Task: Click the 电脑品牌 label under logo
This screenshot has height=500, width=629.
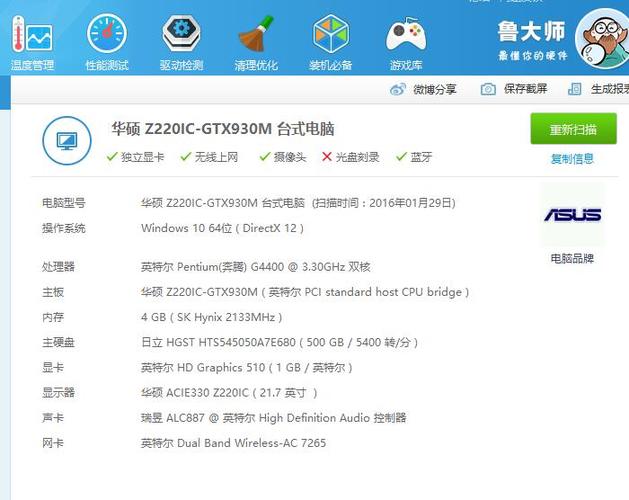Action: 572,258
